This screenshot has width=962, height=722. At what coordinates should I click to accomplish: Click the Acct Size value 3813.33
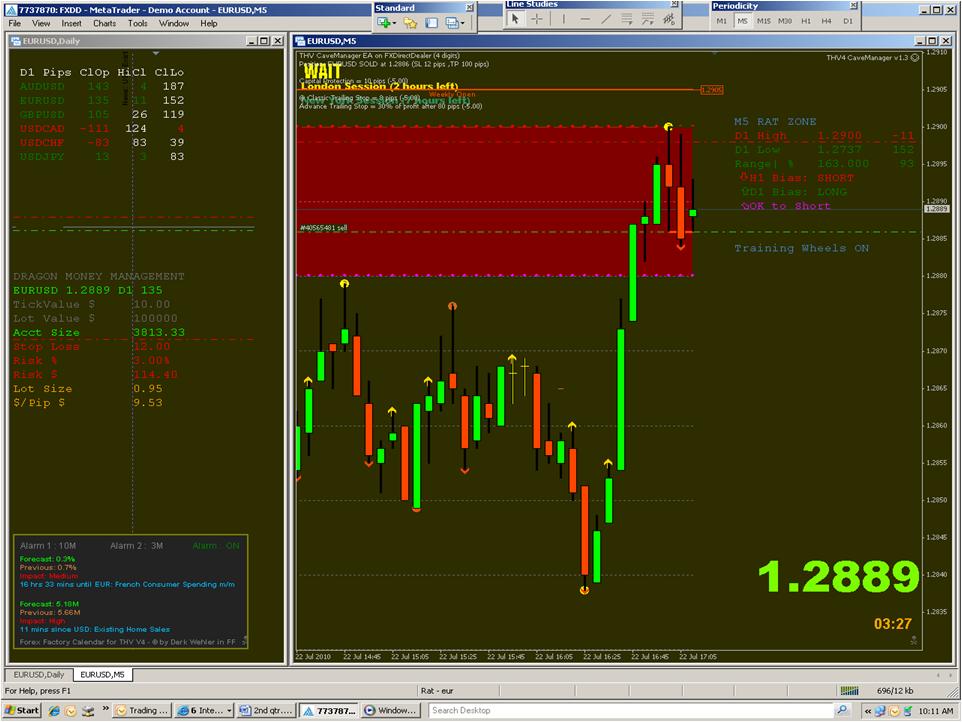click(158, 332)
